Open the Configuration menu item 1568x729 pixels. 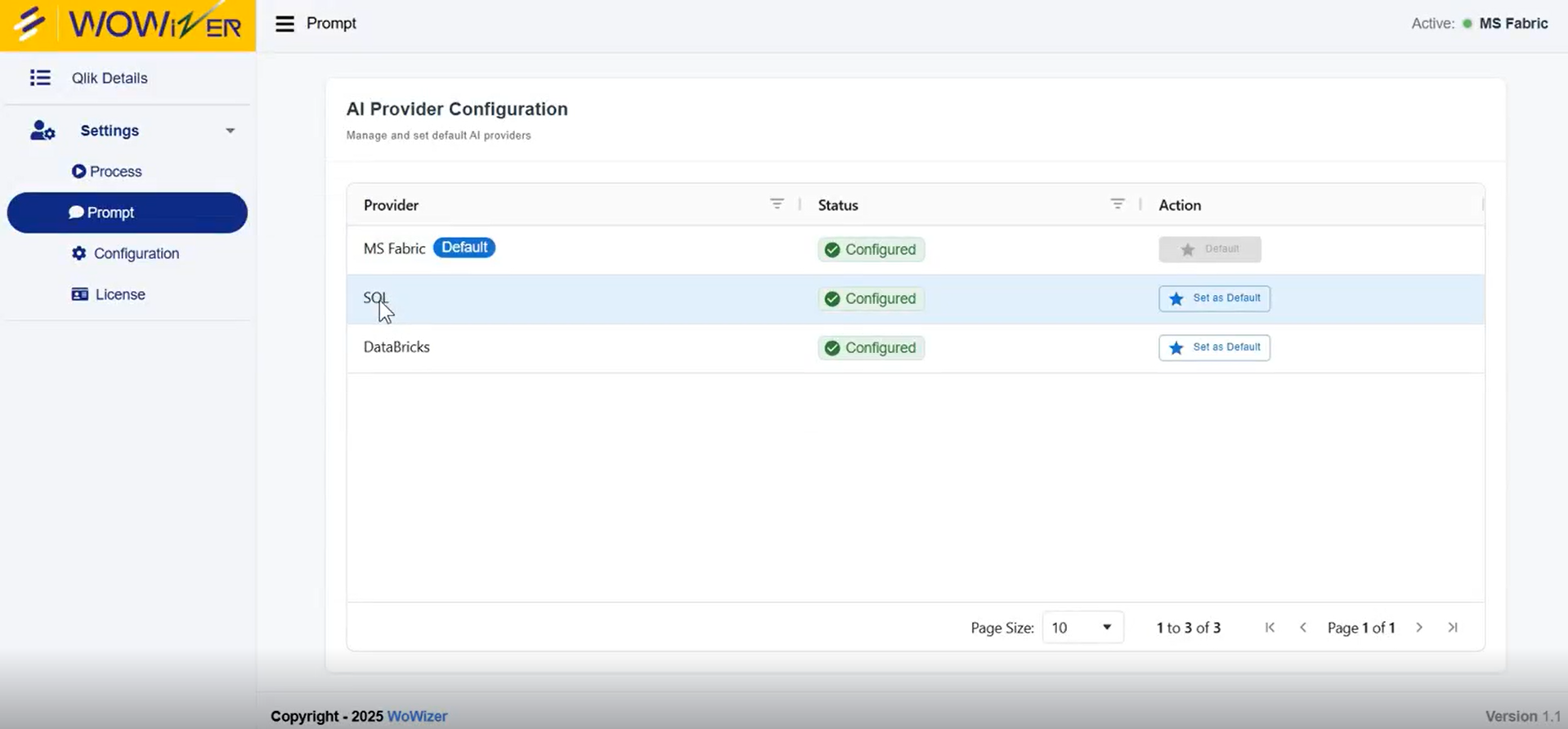tap(125, 253)
